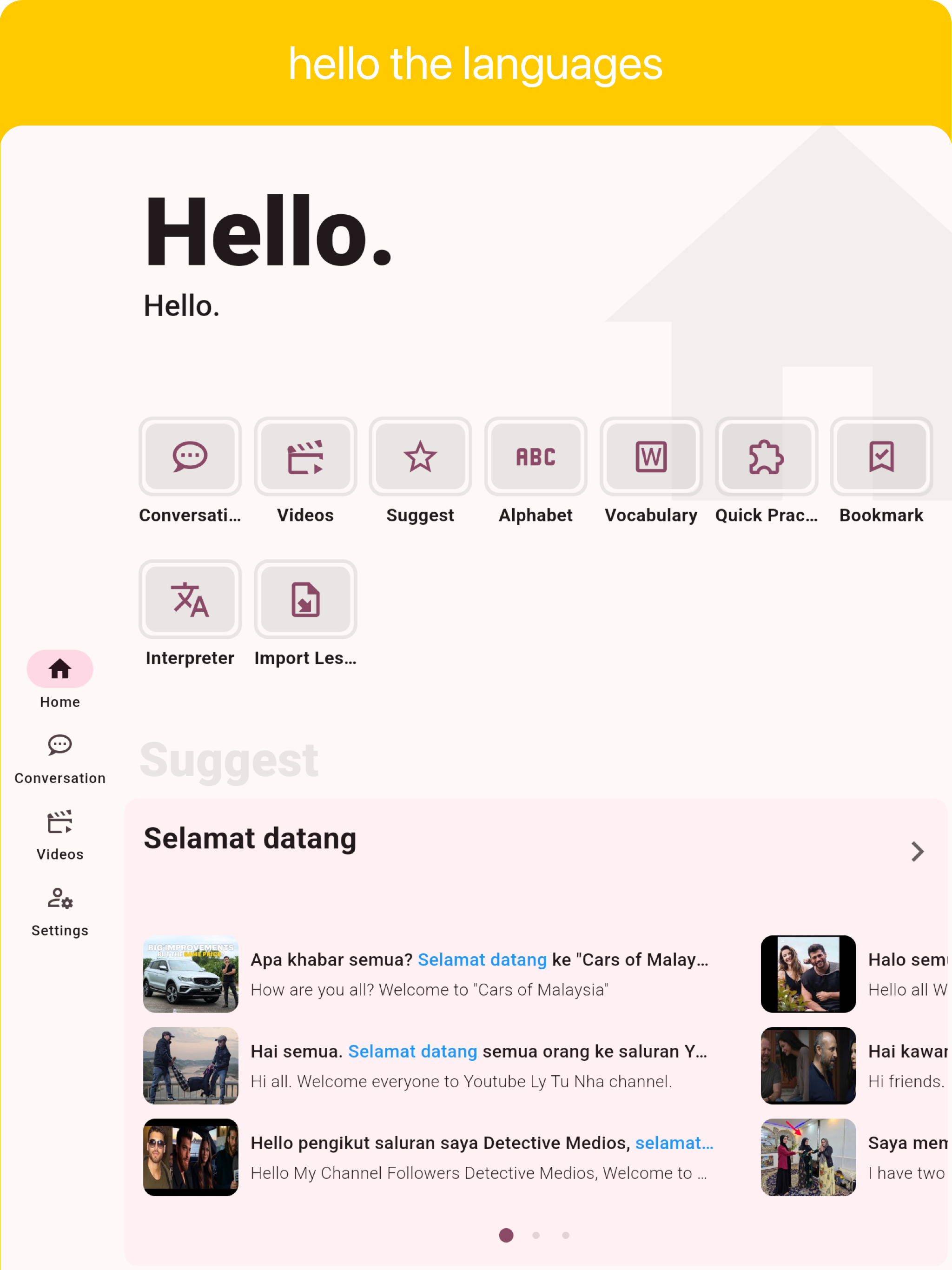Open the Bookmark tile
Image resolution: width=952 pixels, height=1270 pixels.
(x=881, y=456)
